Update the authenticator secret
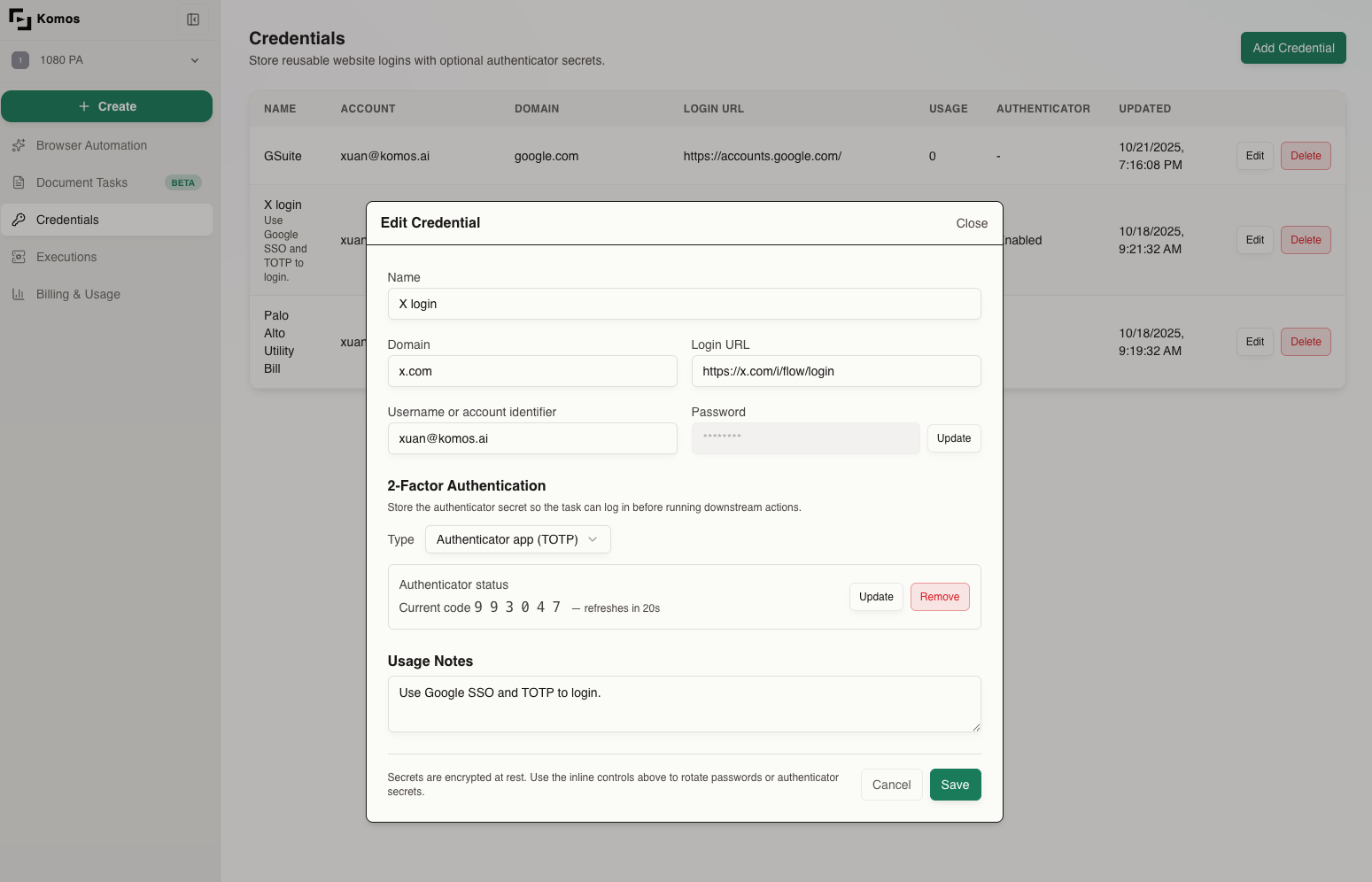Viewport: 1372px width, 882px height. tap(876, 597)
